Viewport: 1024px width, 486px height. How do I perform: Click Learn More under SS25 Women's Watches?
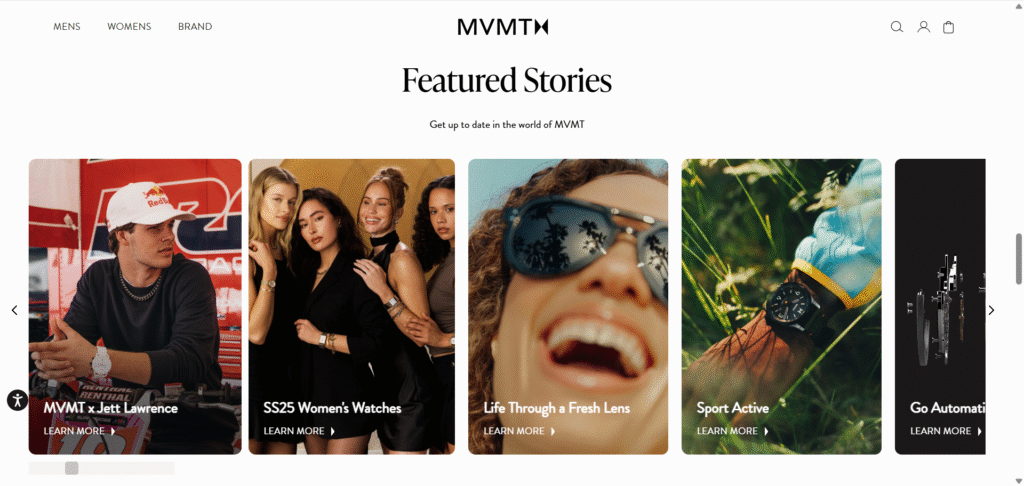pos(299,431)
